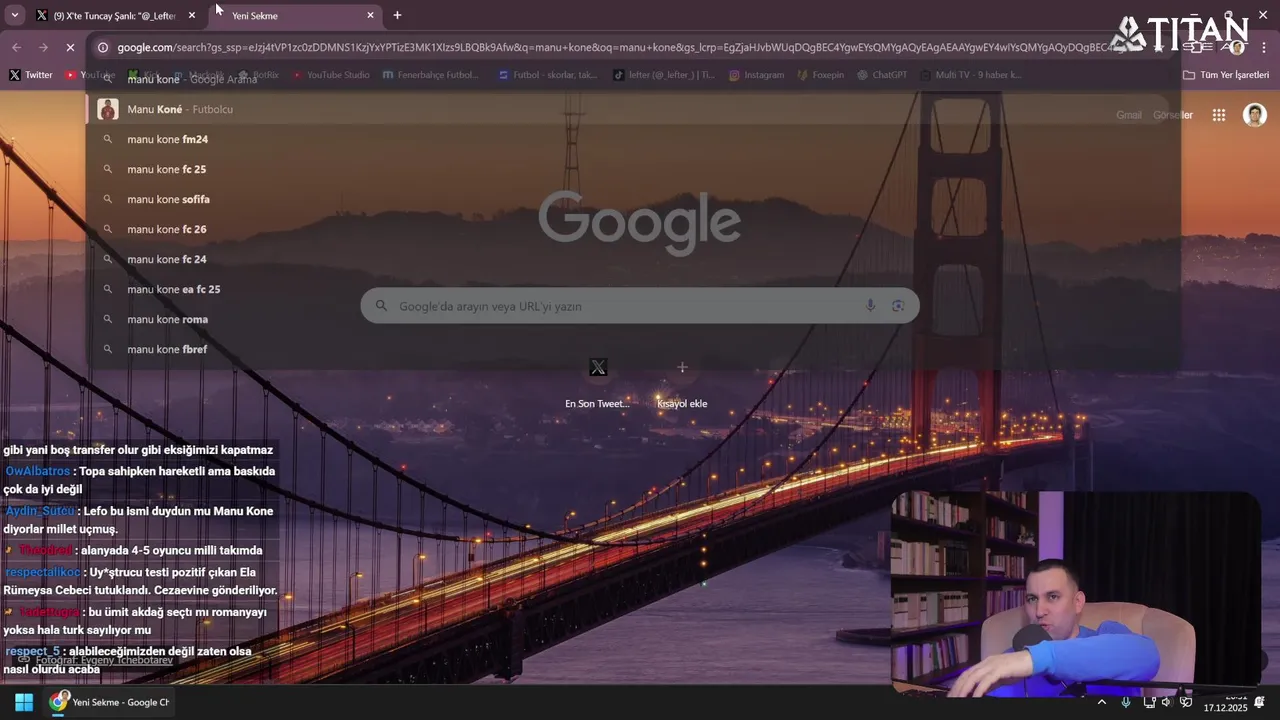The image size is (1280, 720).
Task: Open the Instagram bookmark
Action: (756, 75)
